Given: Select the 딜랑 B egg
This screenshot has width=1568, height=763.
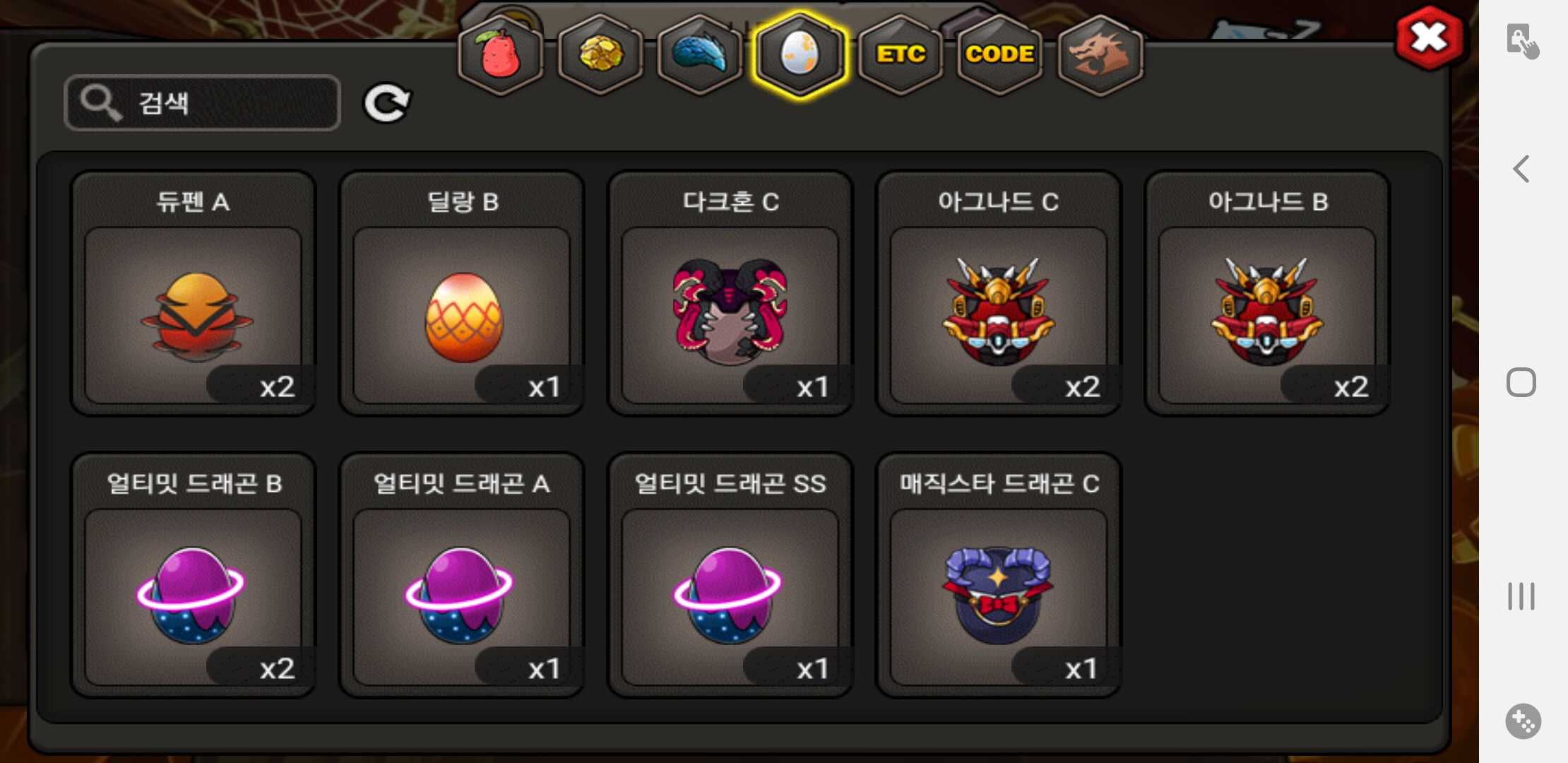Looking at the screenshot, I should pyautogui.click(x=462, y=293).
